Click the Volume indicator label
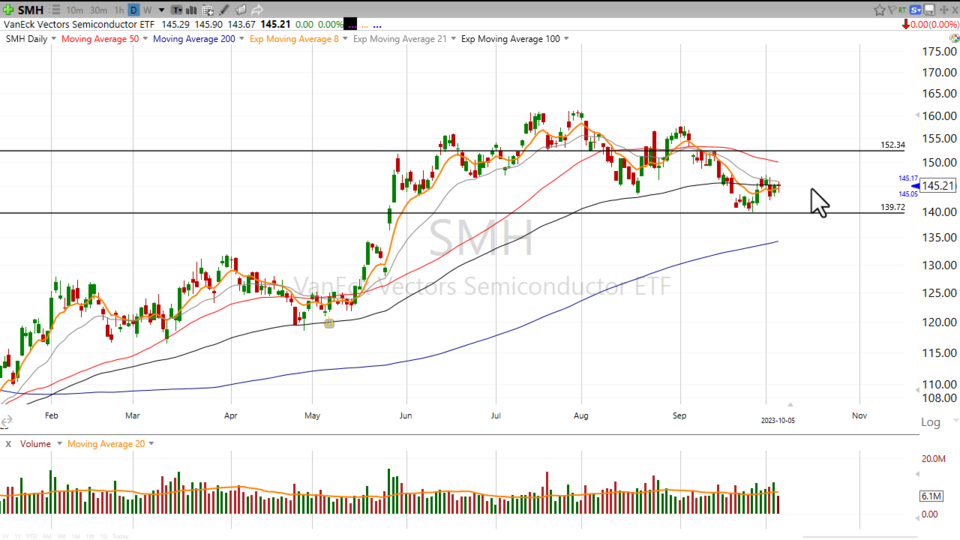 36,444
